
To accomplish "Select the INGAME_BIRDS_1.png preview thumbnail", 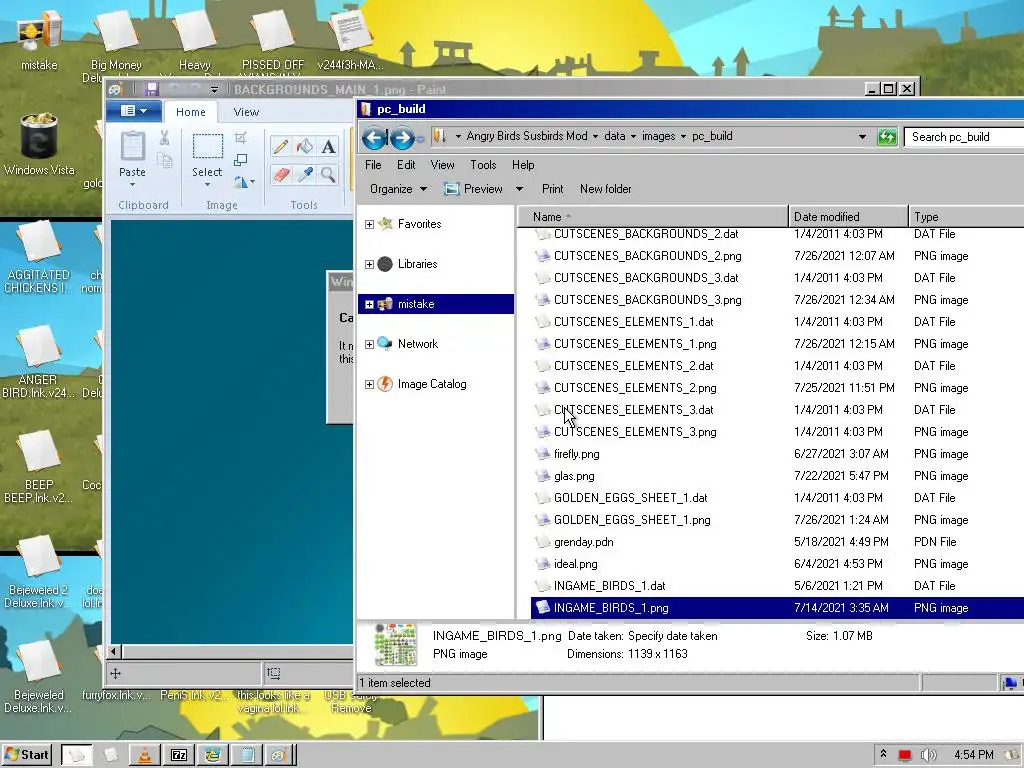I will click(x=396, y=645).
